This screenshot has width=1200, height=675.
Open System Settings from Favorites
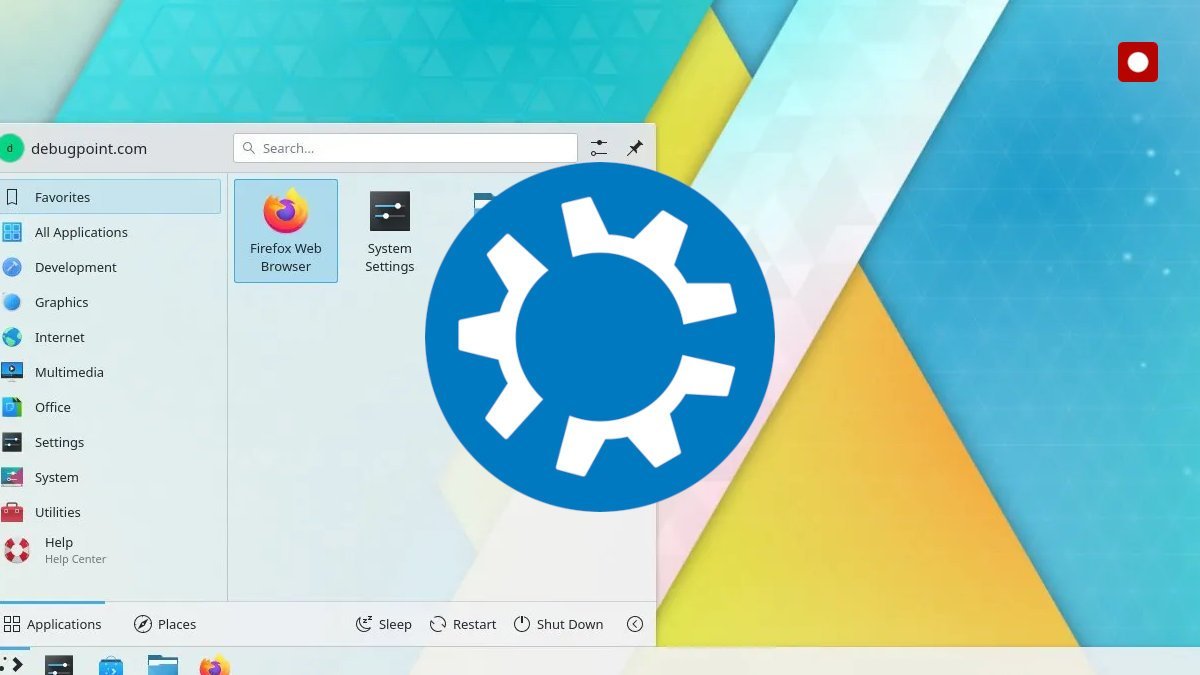(389, 230)
